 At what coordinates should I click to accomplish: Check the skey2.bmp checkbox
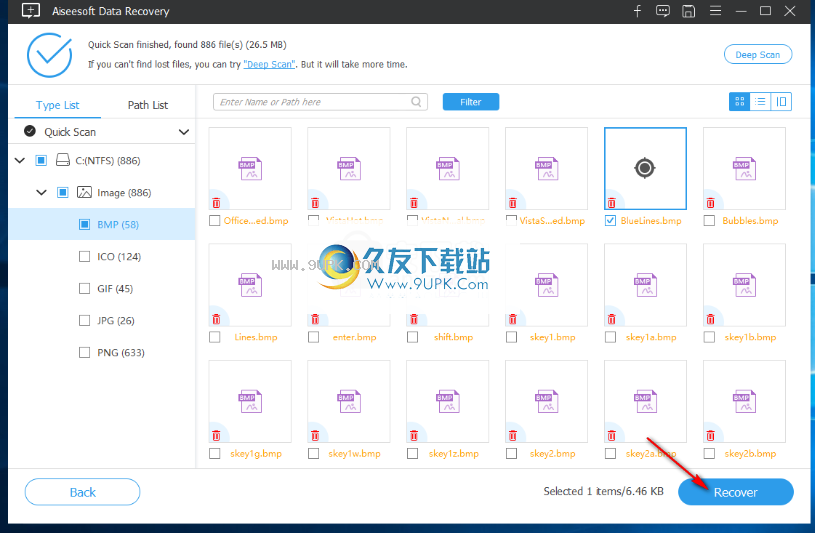coord(511,453)
